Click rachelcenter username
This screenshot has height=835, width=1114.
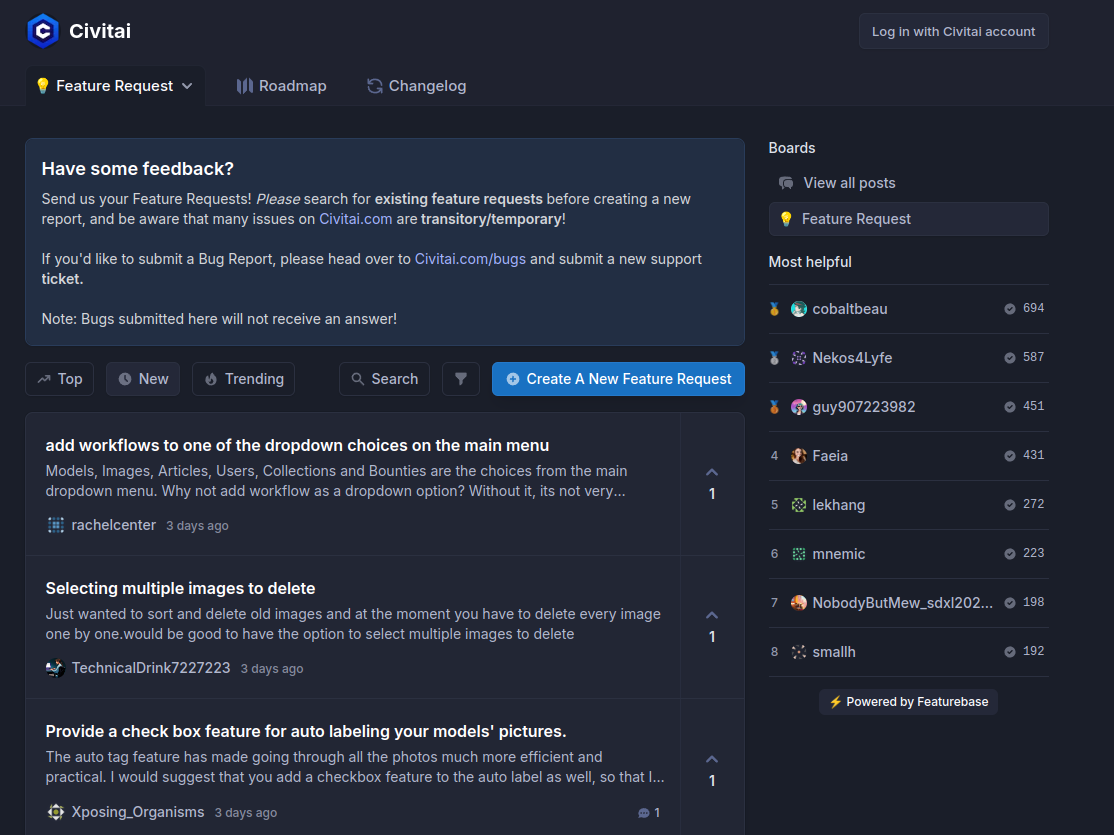114,525
